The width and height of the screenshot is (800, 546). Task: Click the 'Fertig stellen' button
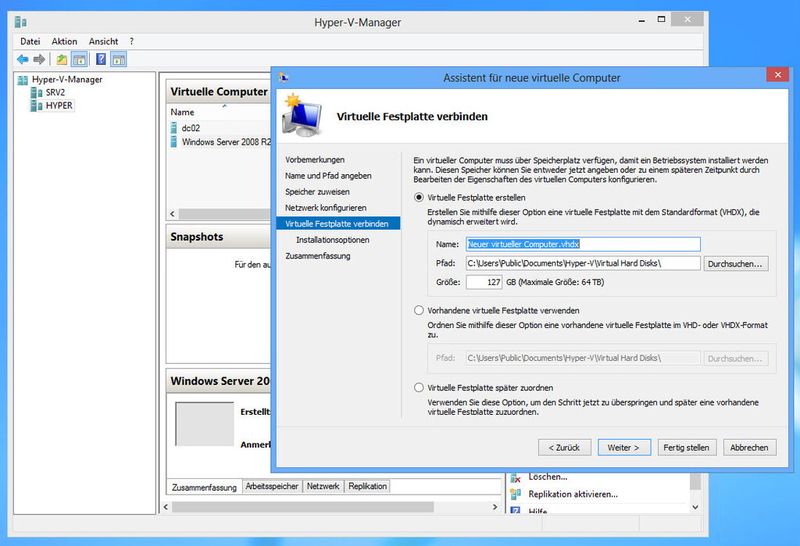tap(686, 448)
